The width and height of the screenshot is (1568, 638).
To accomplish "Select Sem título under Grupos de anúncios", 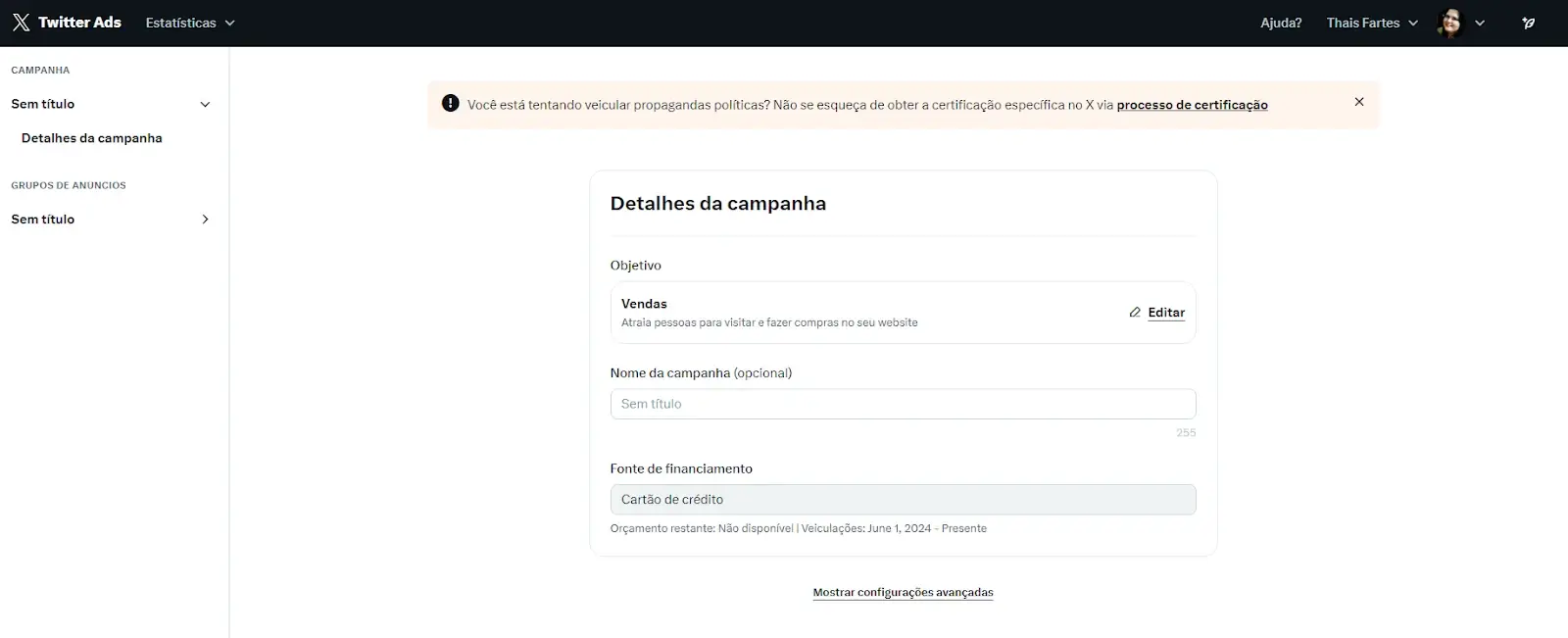I will (43, 220).
